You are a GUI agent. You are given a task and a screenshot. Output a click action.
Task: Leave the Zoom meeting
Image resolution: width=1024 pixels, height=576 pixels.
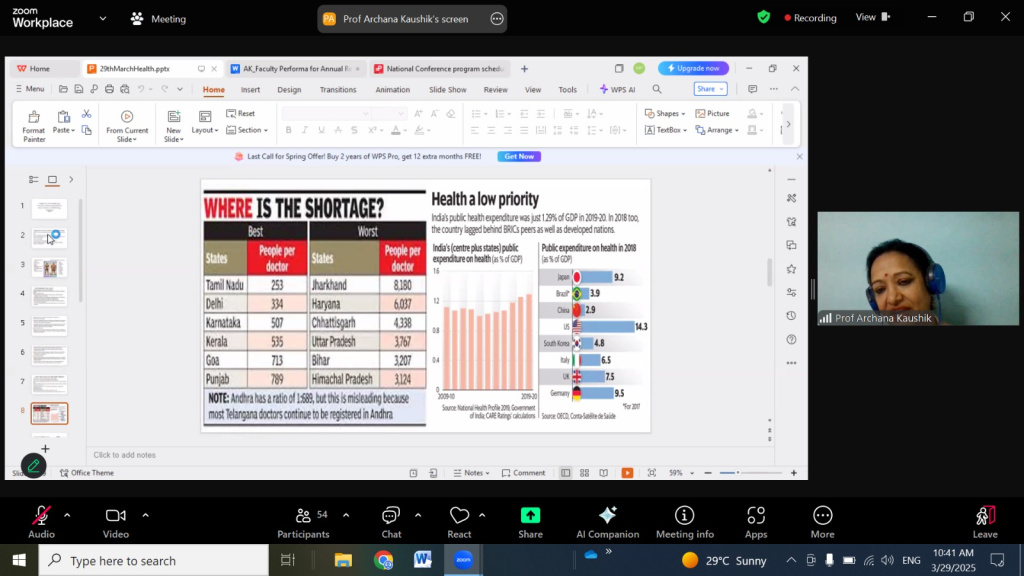coord(985,521)
